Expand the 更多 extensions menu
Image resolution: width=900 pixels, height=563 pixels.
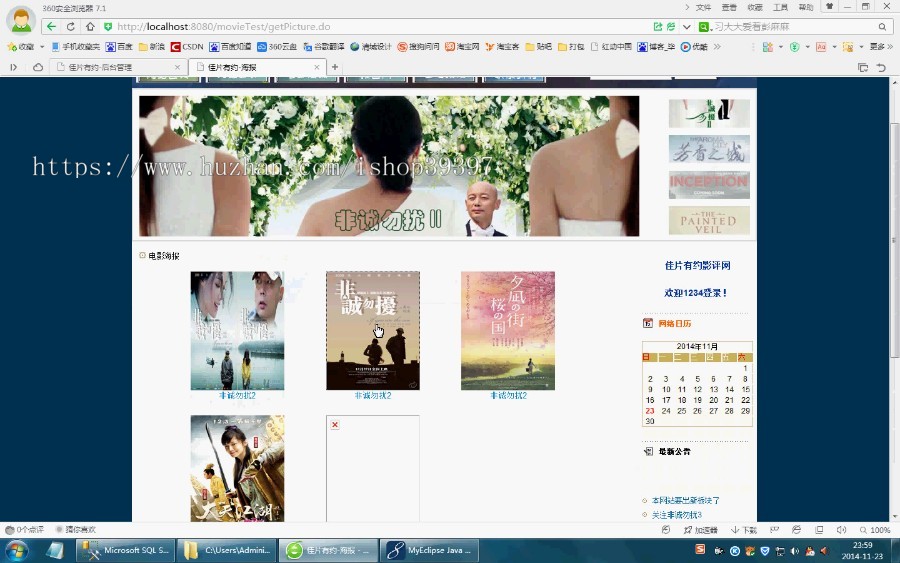coord(880,46)
